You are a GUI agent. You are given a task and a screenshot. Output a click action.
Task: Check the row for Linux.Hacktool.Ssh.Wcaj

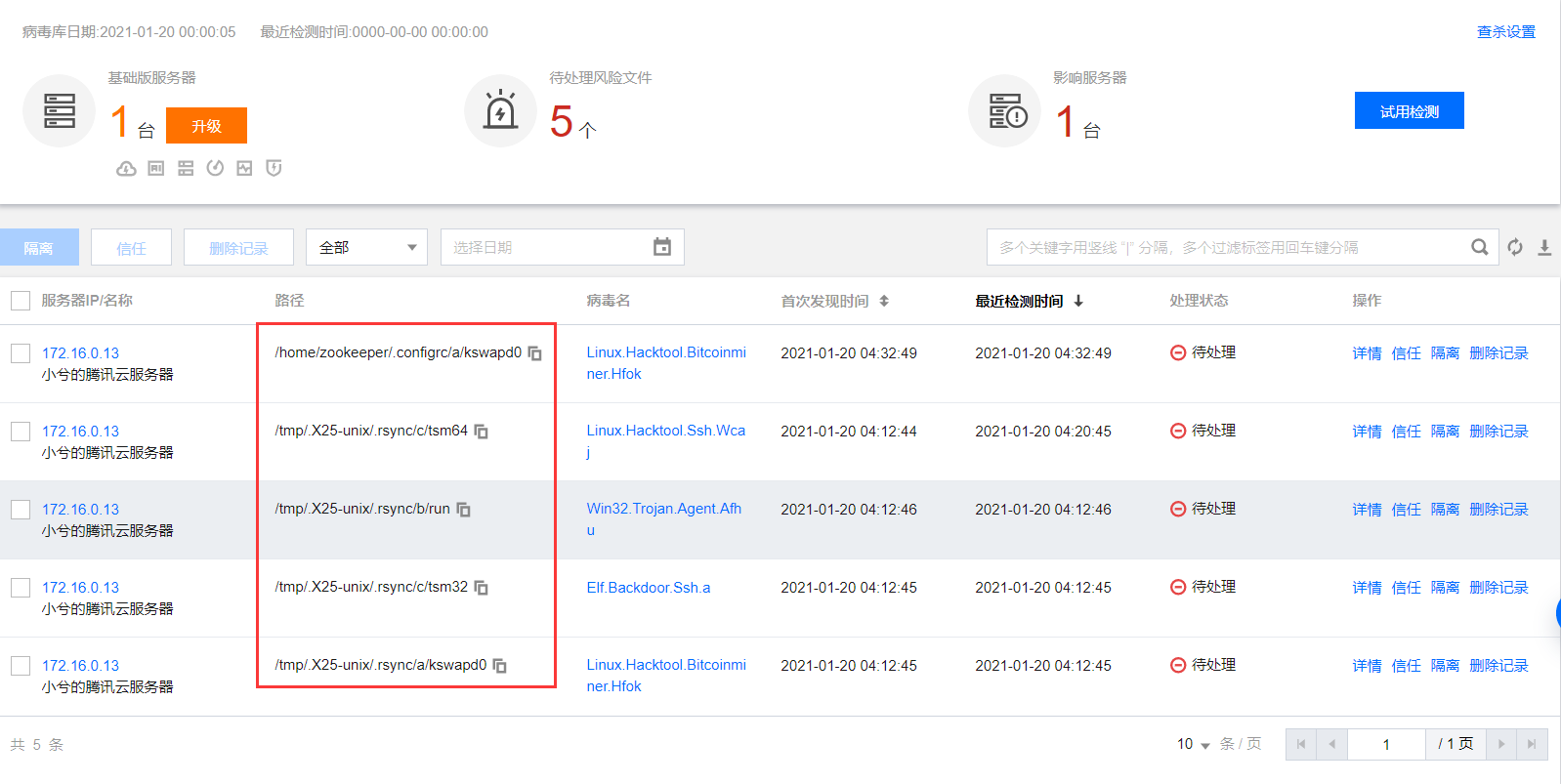coord(21,432)
